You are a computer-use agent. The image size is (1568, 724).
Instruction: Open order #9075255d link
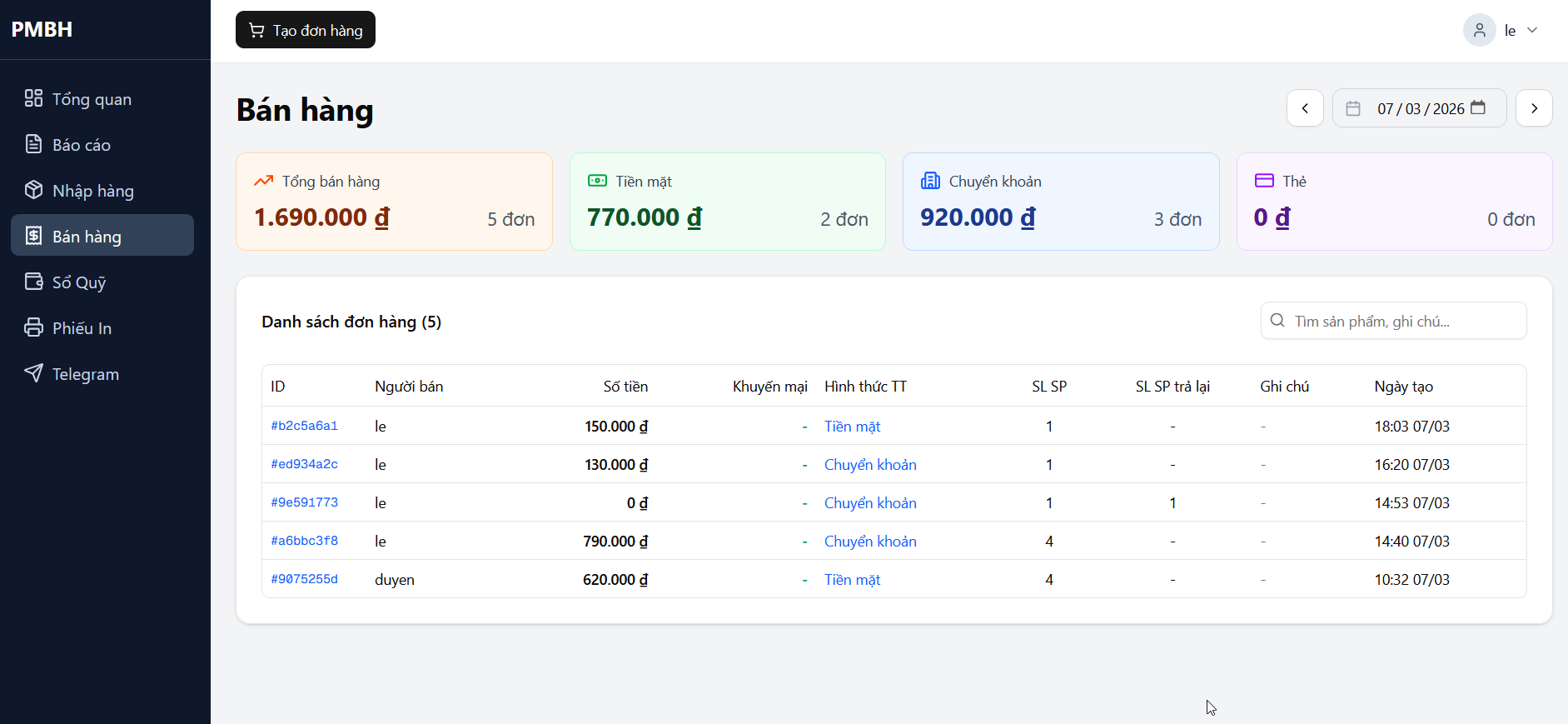pos(304,579)
